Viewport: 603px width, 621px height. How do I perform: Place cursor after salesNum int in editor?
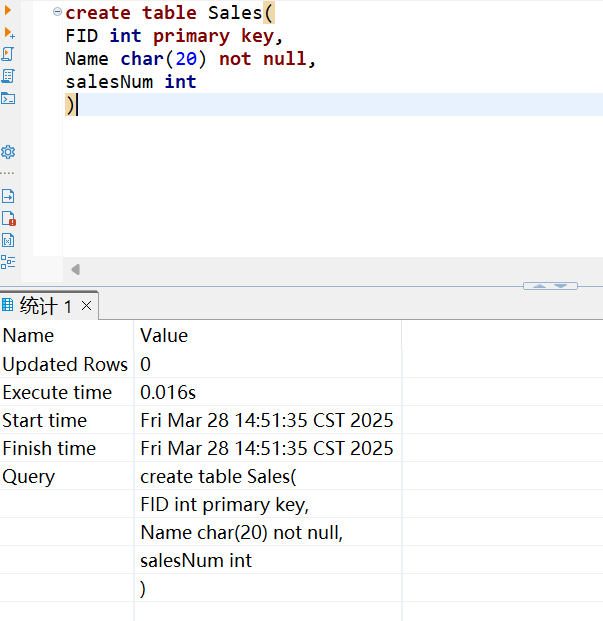pos(198,82)
